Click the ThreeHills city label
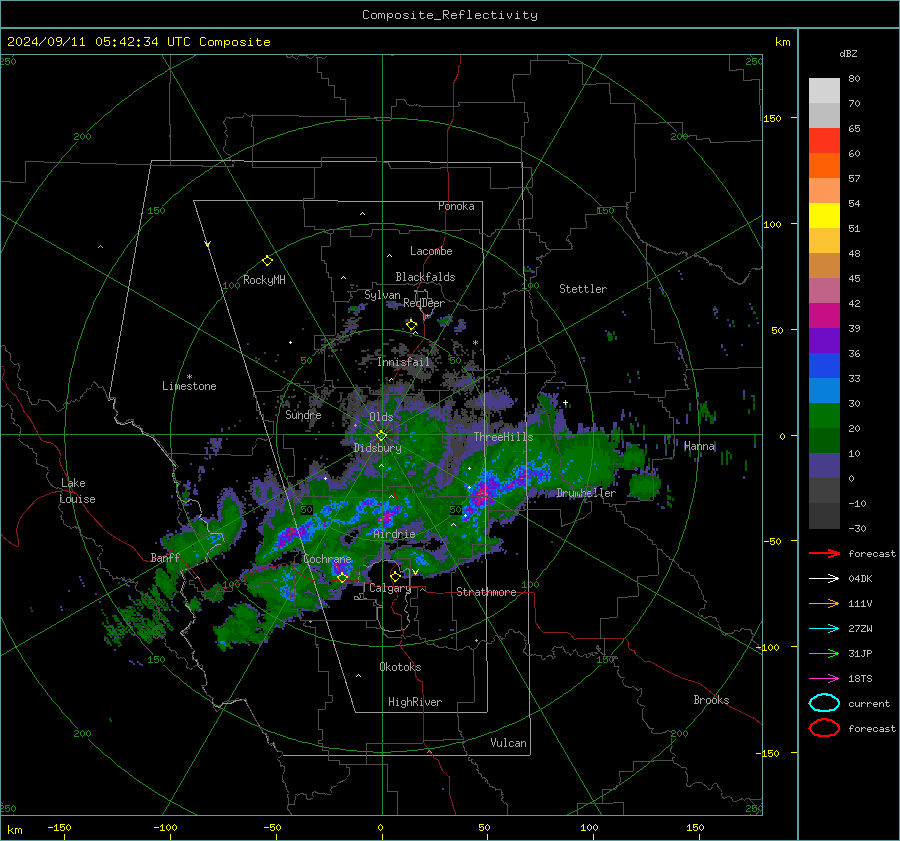Viewport: 900px width, 841px height. 503,437
